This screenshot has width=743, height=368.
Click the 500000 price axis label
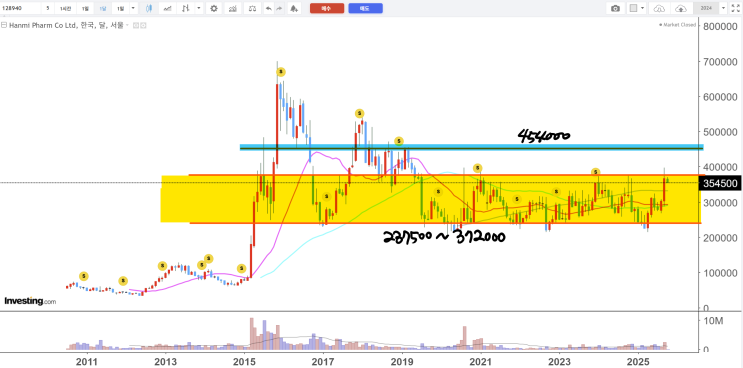721,132
